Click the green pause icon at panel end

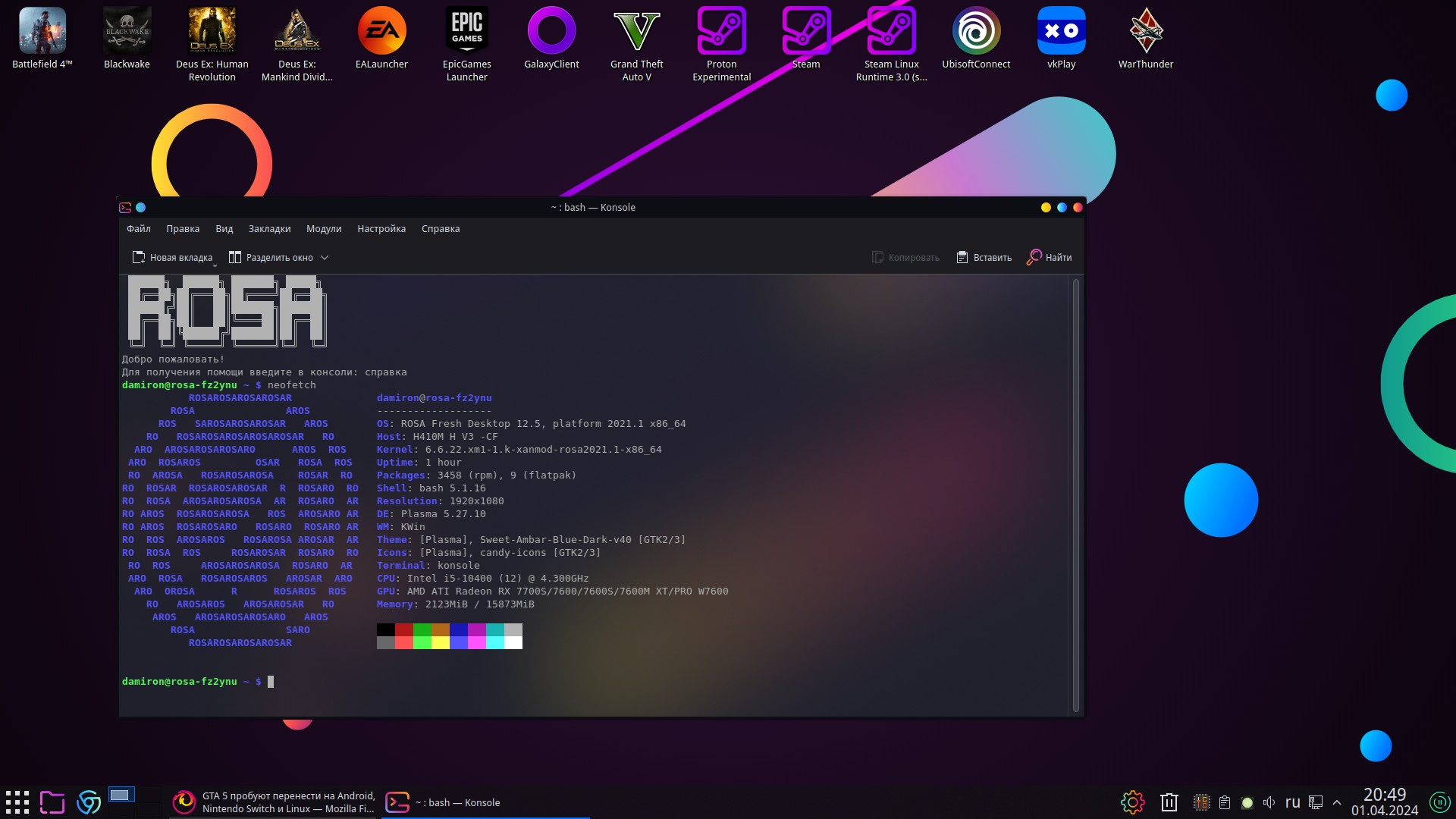pos(1440,802)
